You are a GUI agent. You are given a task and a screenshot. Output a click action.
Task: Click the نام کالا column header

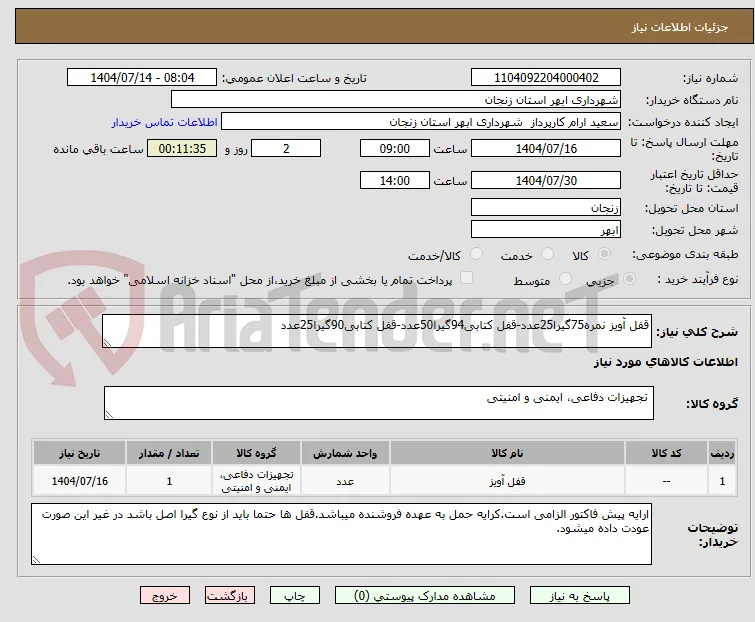pyautogui.click(x=507, y=453)
